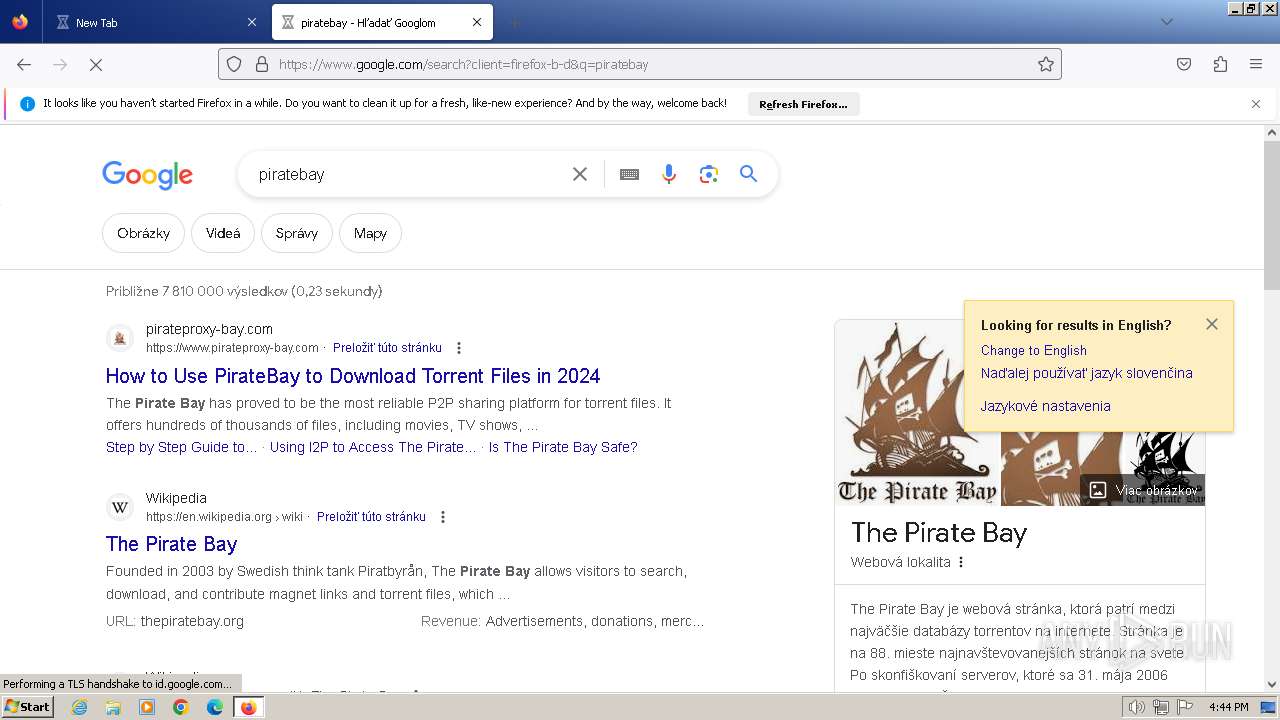Open the on-screen keyboard input tool
Viewport: 1280px width, 720px height.
coord(629,174)
